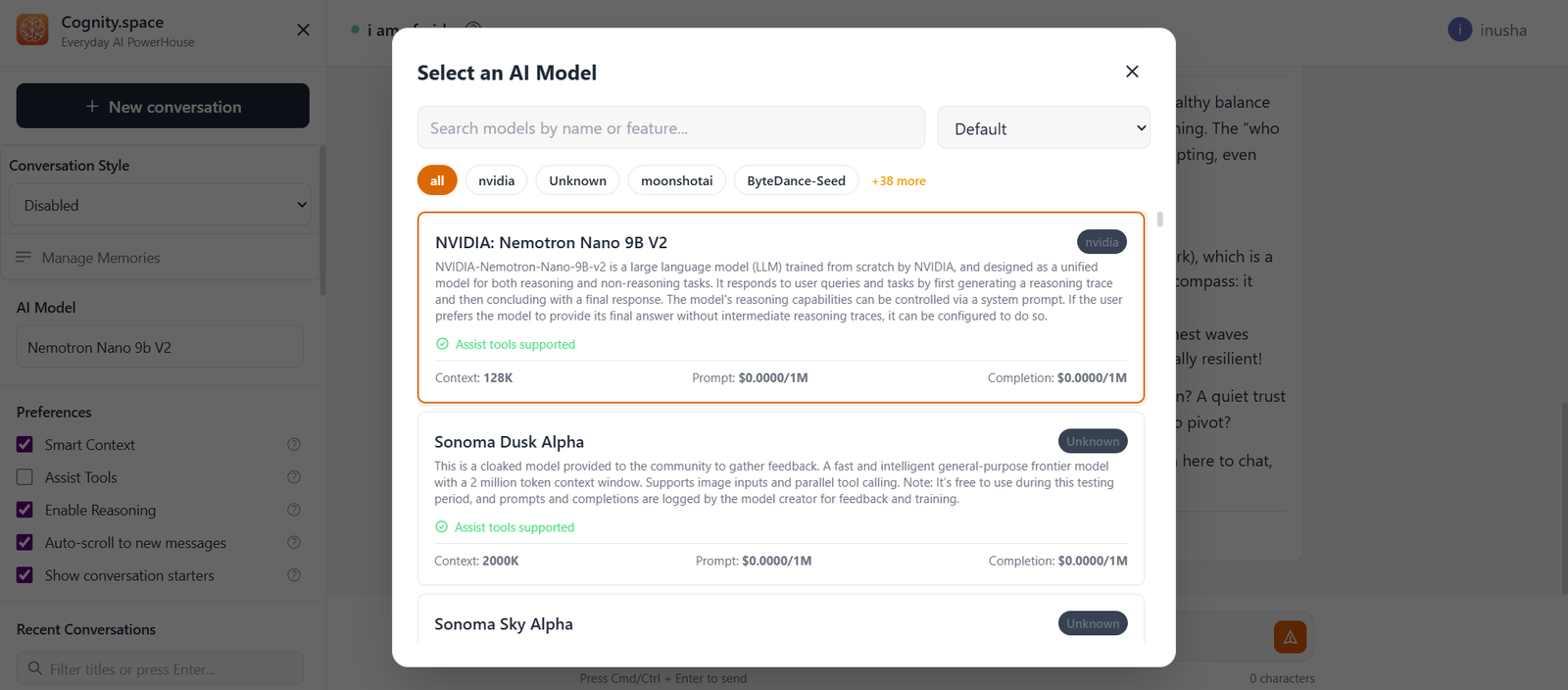Close the sidebar with the X icon
The width and height of the screenshot is (1568, 690).
tap(303, 30)
